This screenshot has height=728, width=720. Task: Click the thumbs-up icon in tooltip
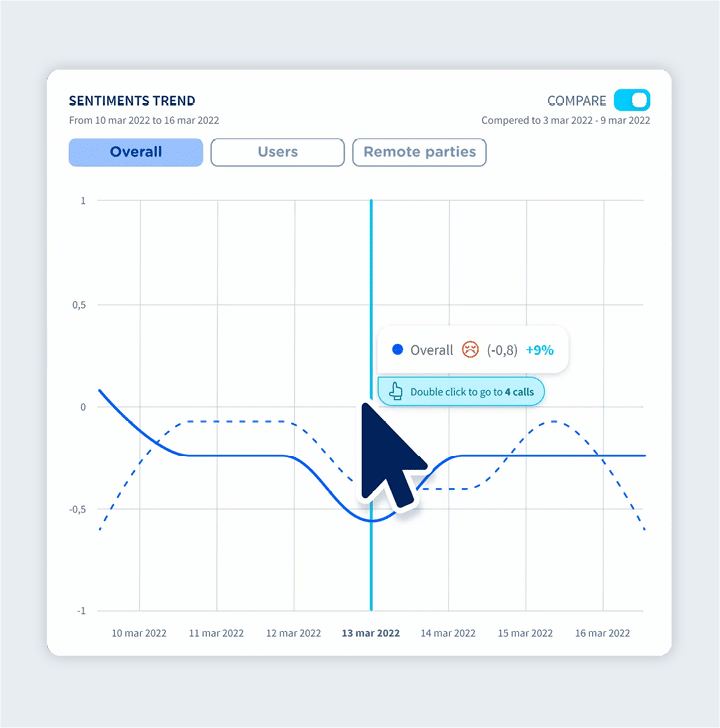click(x=395, y=392)
